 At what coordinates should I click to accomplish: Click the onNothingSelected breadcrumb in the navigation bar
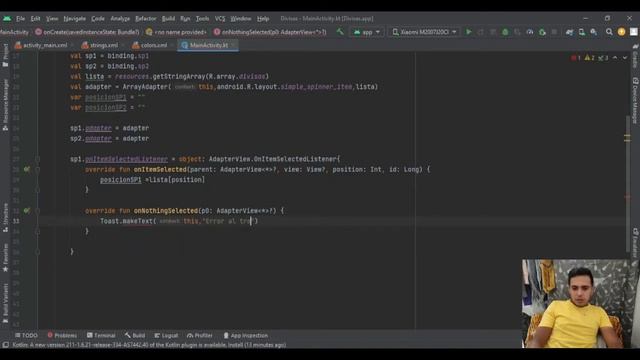pyautogui.click(x=271, y=32)
